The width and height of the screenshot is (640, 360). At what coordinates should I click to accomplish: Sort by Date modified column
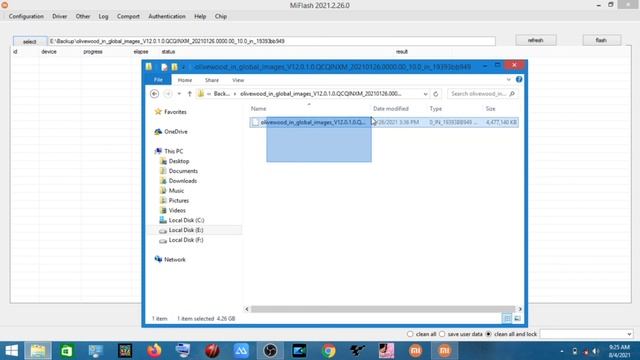tap(391, 109)
